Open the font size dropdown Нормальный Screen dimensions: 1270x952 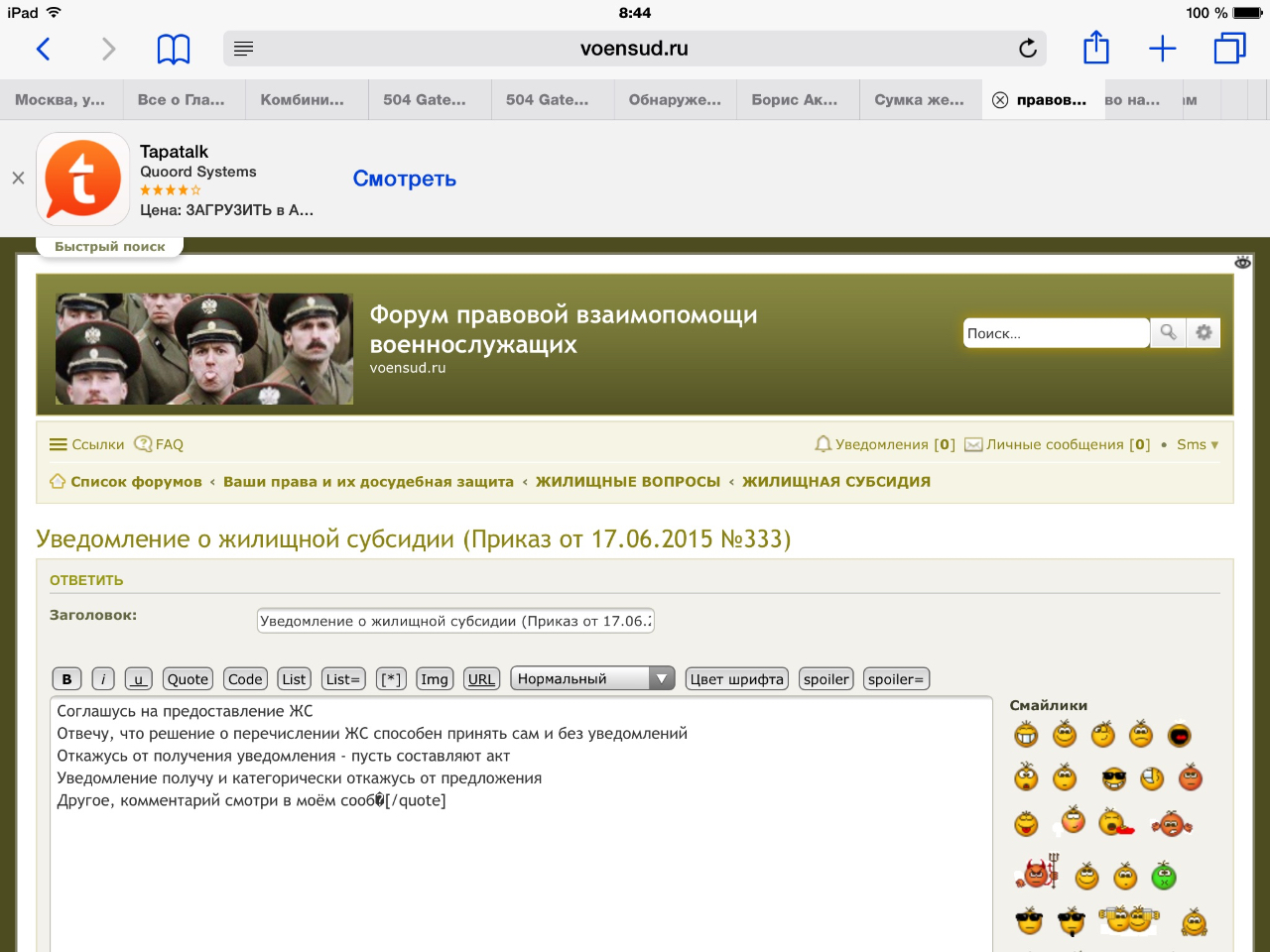[592, 679]
